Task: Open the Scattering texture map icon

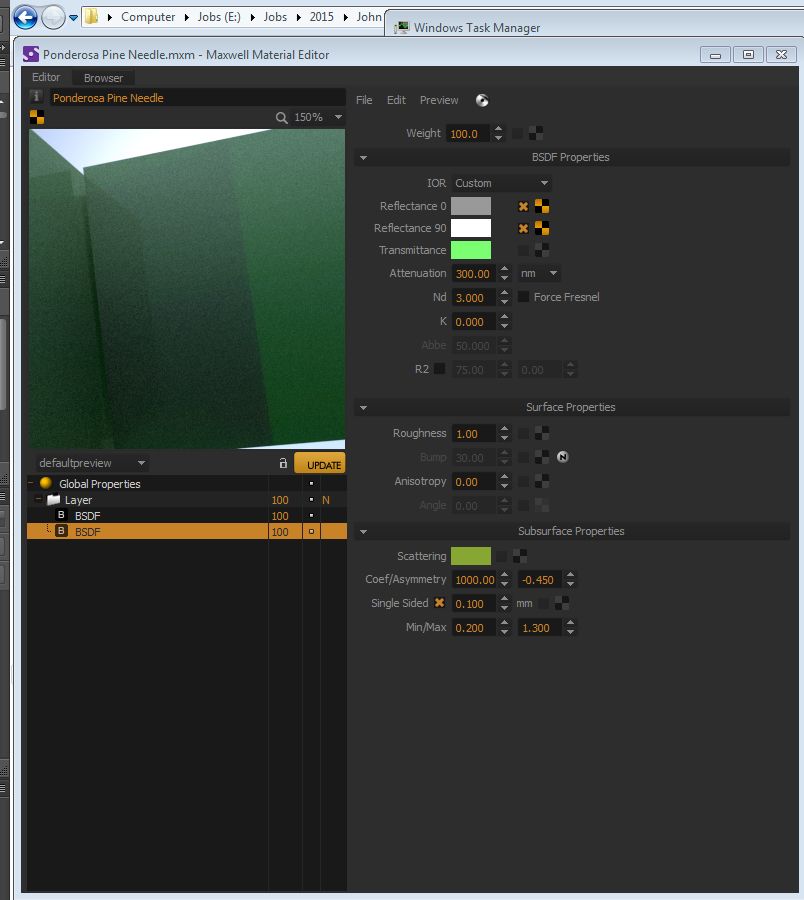Action: (x=520, y=556)
